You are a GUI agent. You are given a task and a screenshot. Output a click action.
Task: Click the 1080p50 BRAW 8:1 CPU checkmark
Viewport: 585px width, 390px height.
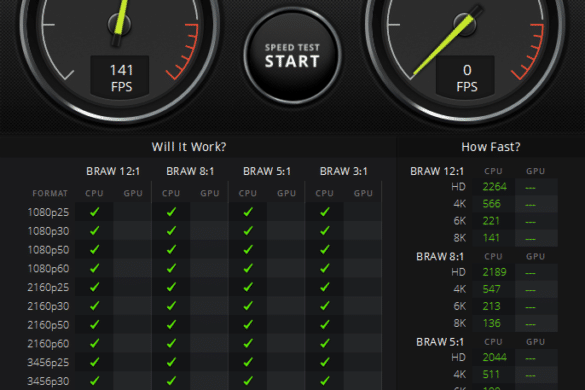pos(171,249)
